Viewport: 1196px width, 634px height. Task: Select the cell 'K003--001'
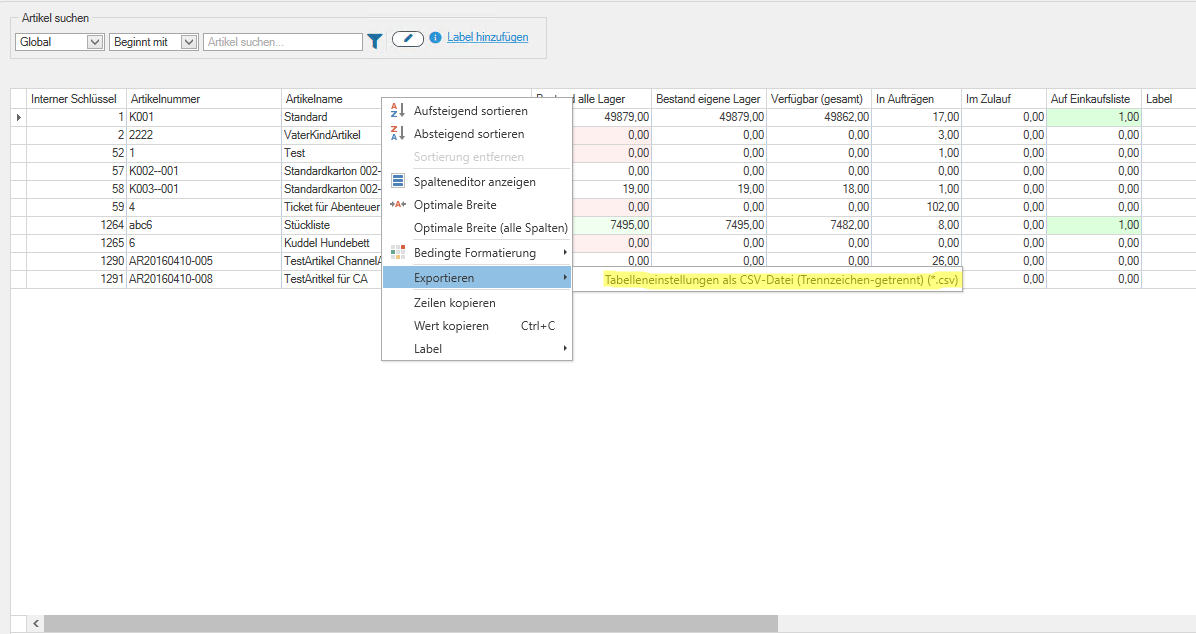(x=204, y=189)
